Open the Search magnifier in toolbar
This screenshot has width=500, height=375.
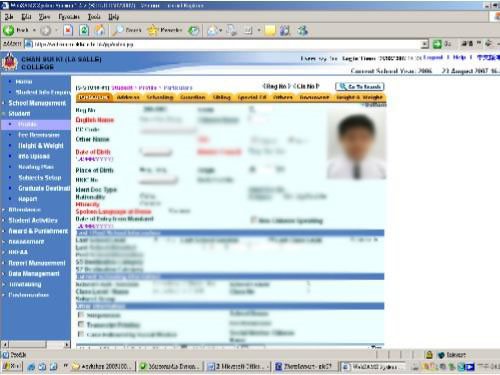click(x=118, y=30)
